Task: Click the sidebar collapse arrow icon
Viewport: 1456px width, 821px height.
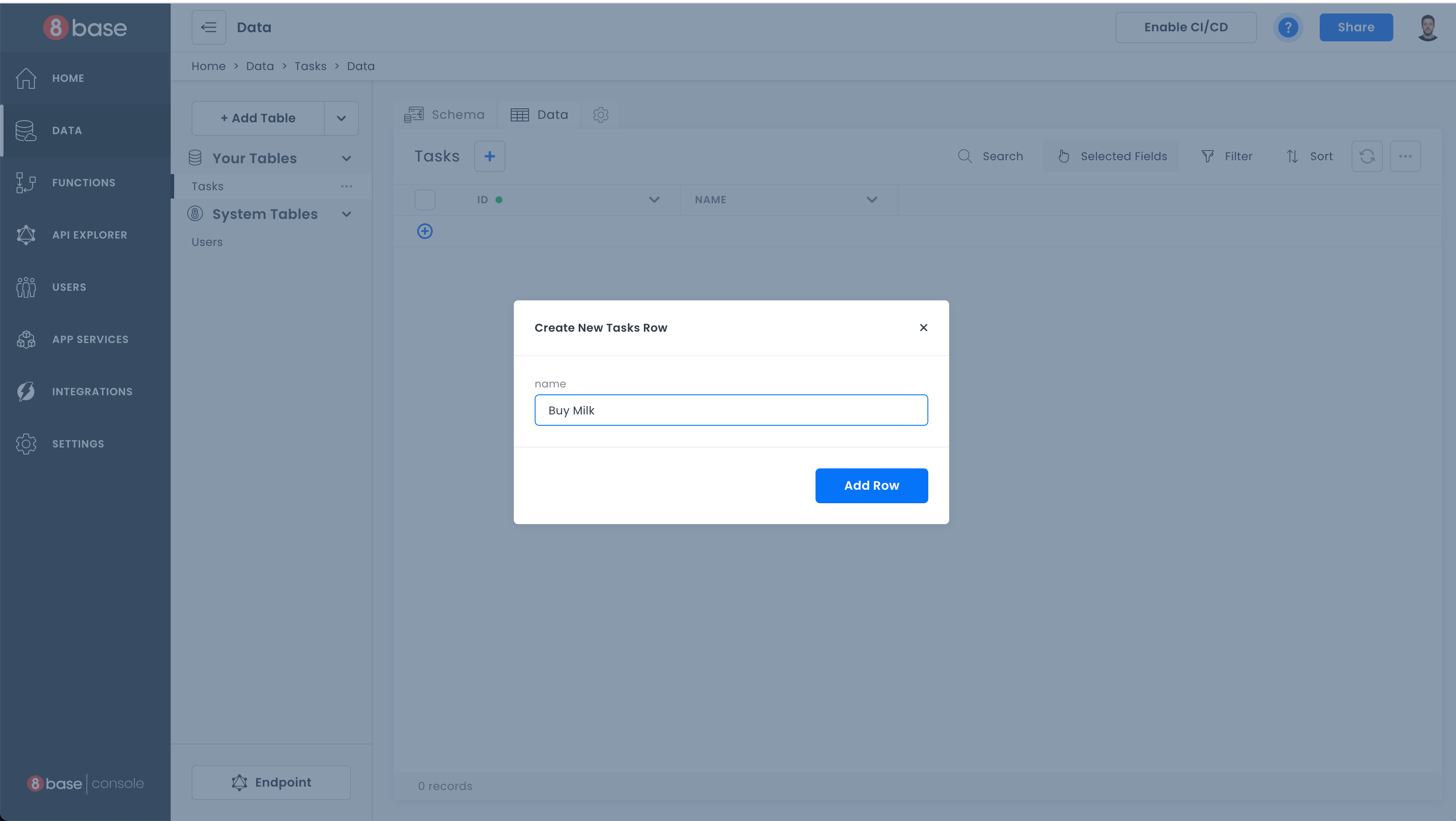Action: 209,27
